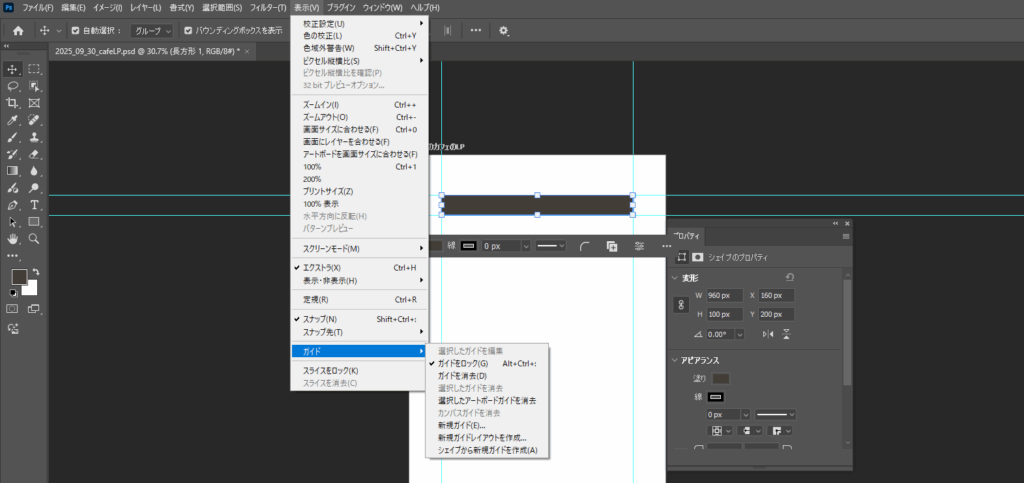The width and height of the screenshot is (1024, 483).
Task: Open the フィルター menu in the menu bar
Action: tap(266, 7)
